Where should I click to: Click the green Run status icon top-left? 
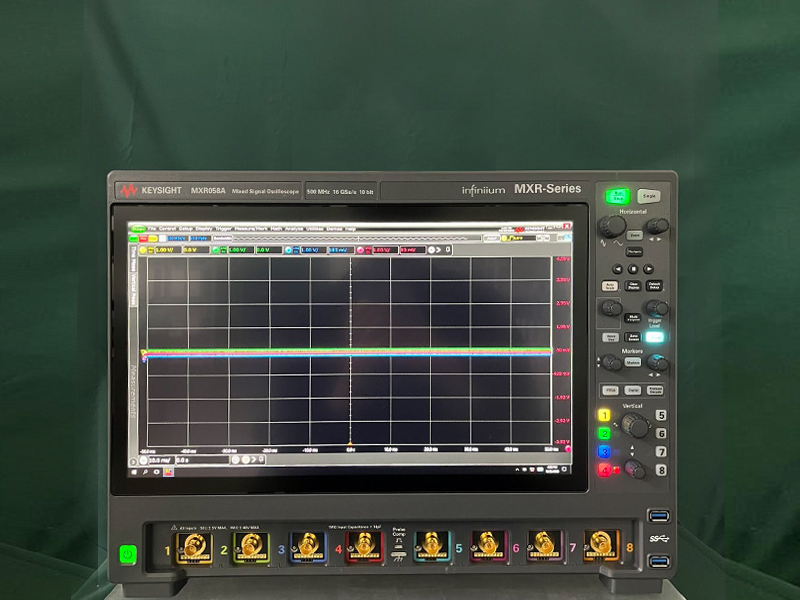[137, 228]
